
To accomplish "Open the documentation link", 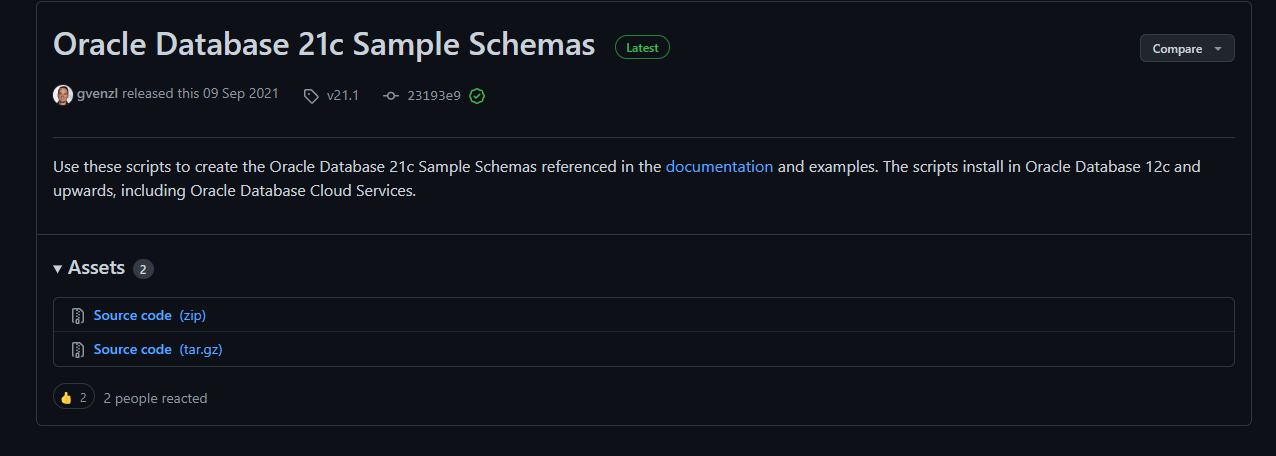I will 719,166.
